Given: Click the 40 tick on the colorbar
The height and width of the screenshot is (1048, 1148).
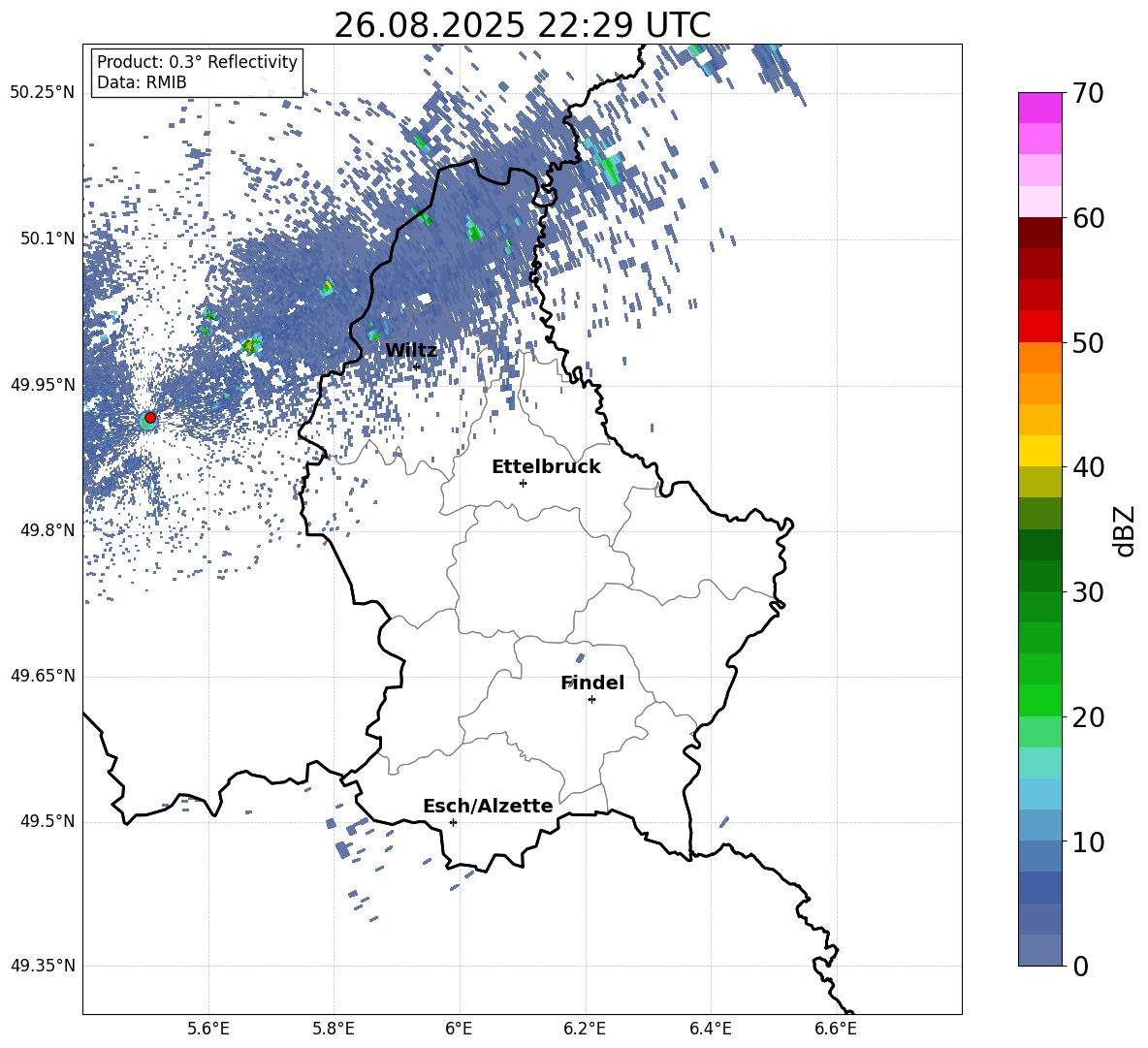Looking at the screenshot, I should [x=1088, y=467].
